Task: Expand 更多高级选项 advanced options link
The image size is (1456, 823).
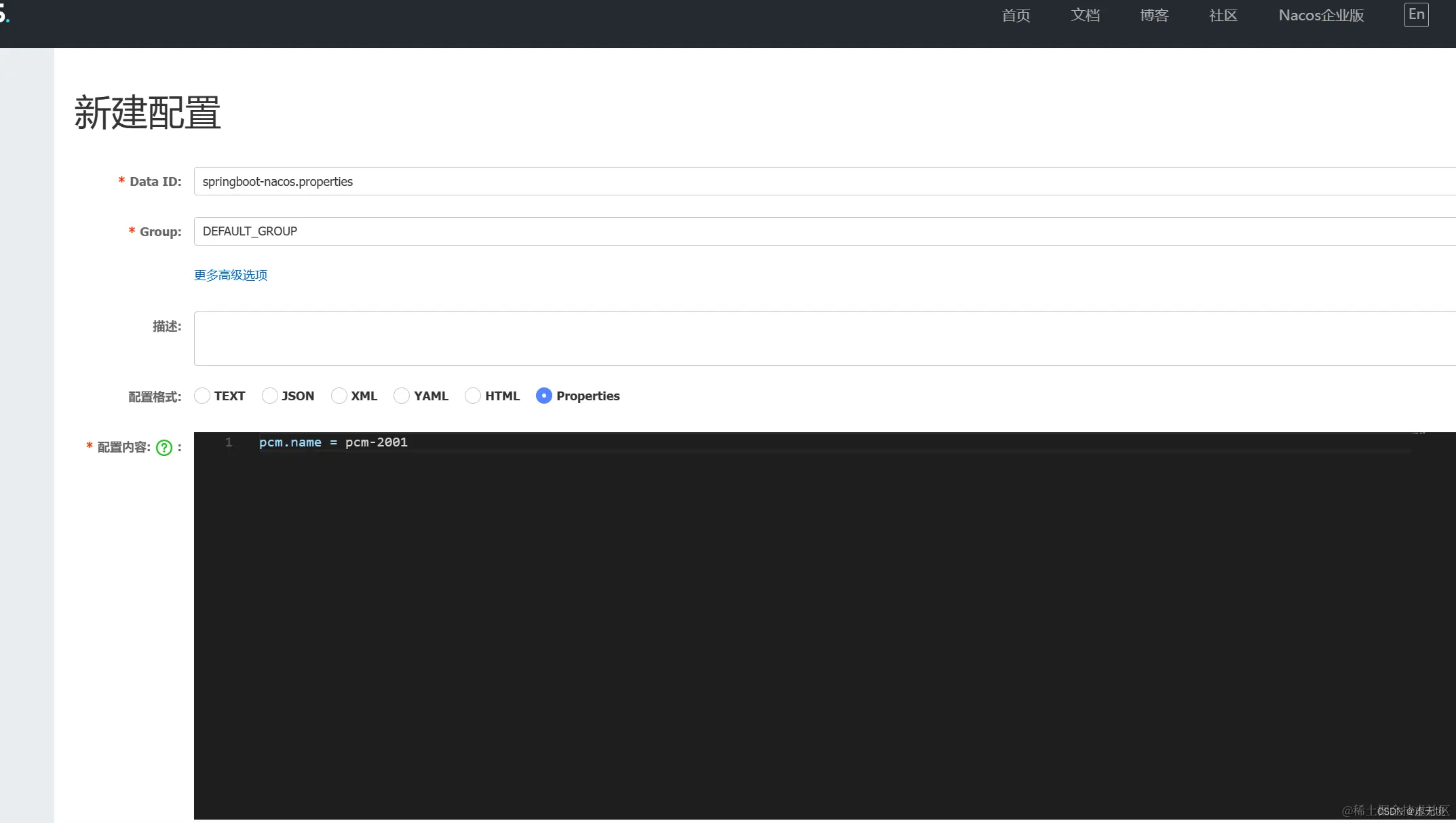Action: [x=231, y=275]
